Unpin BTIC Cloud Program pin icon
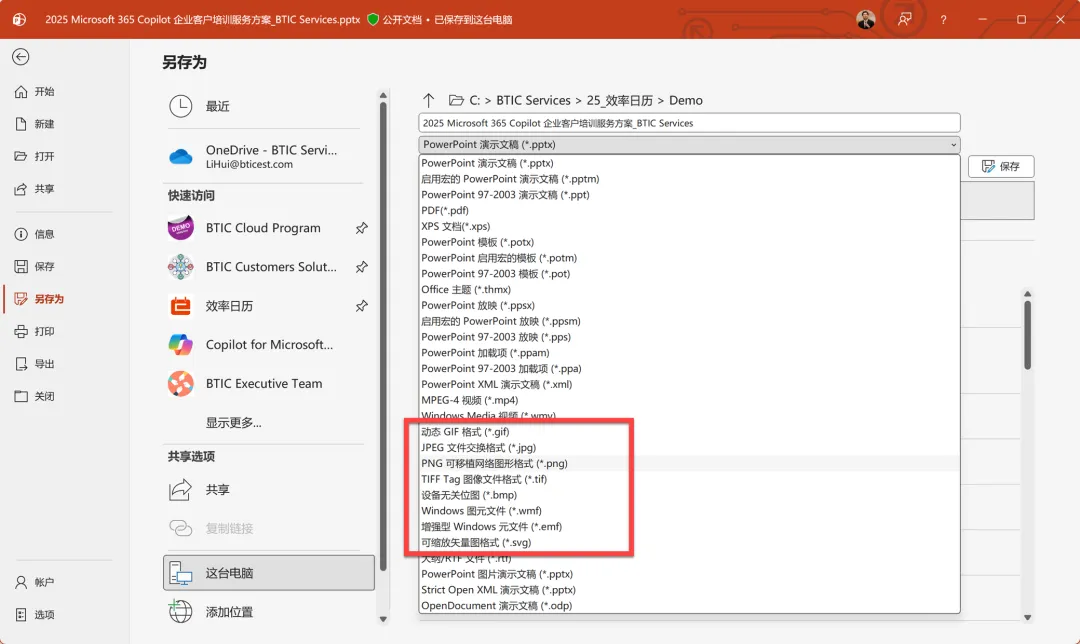 coord(362,228)
